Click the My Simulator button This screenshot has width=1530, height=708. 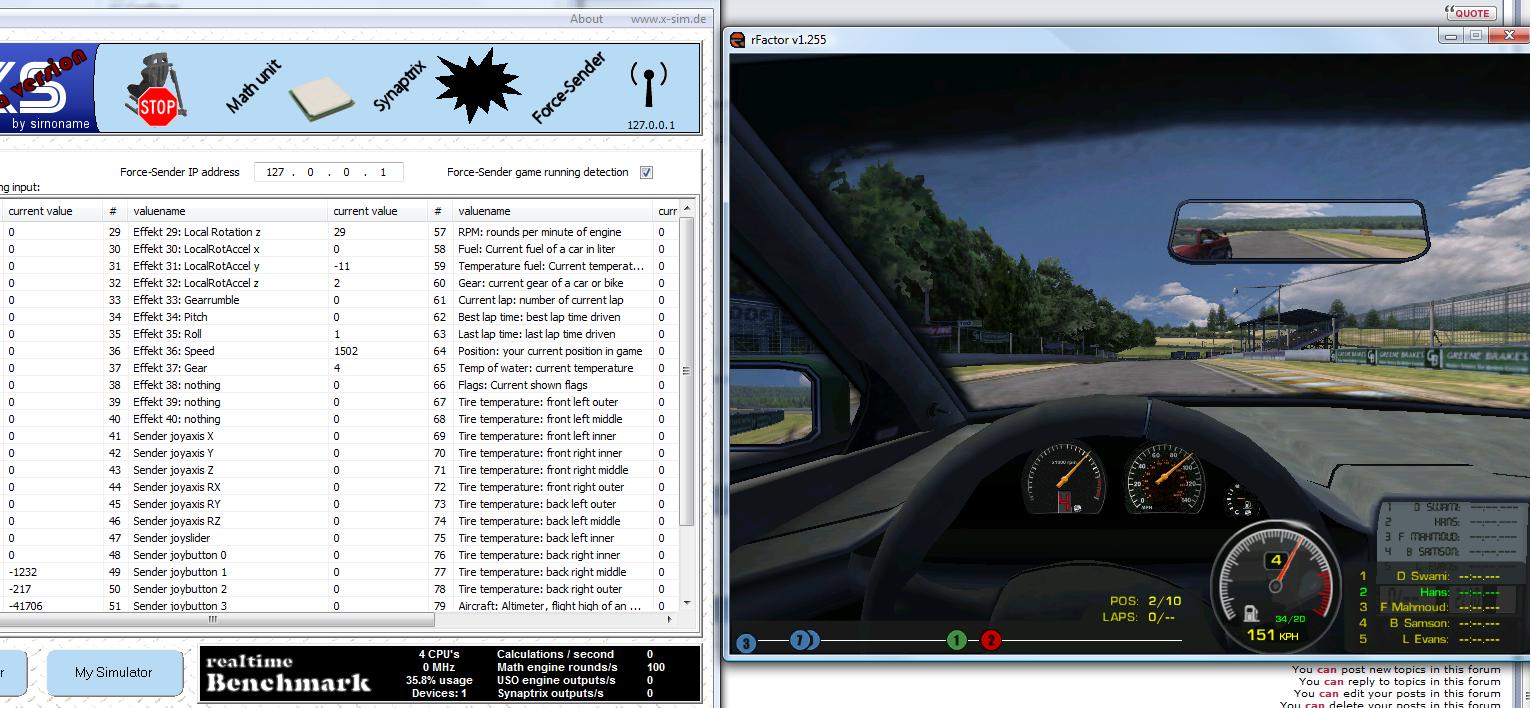pos(114,673)
